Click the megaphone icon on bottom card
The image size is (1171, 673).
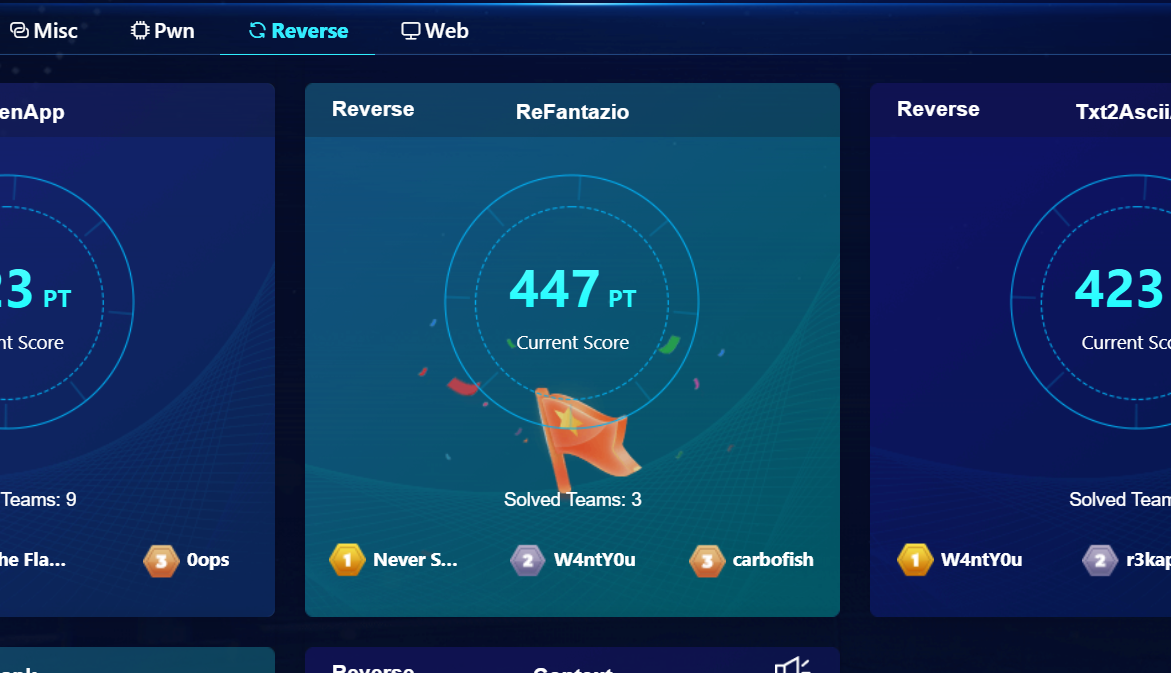pos(792,664)
